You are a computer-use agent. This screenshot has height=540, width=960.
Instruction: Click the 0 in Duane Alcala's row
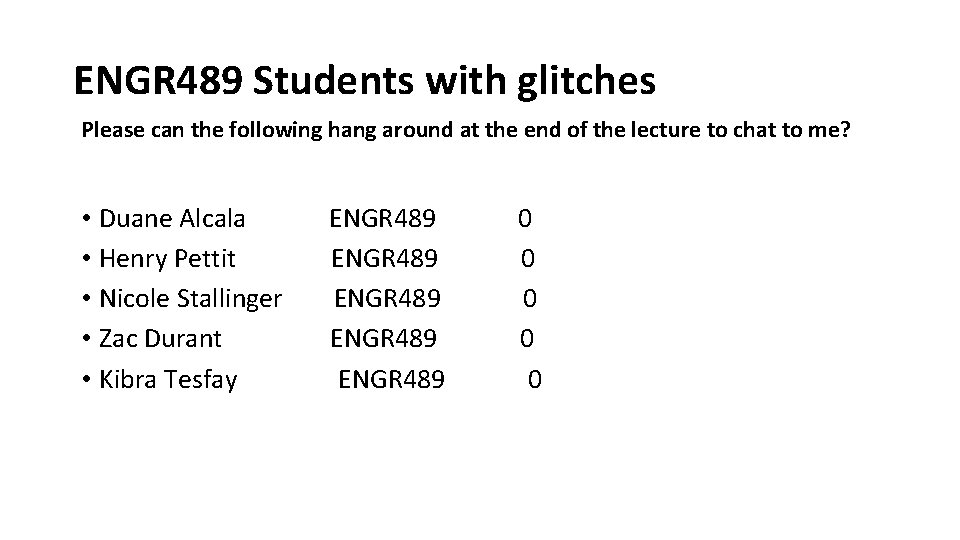point(524,218)
